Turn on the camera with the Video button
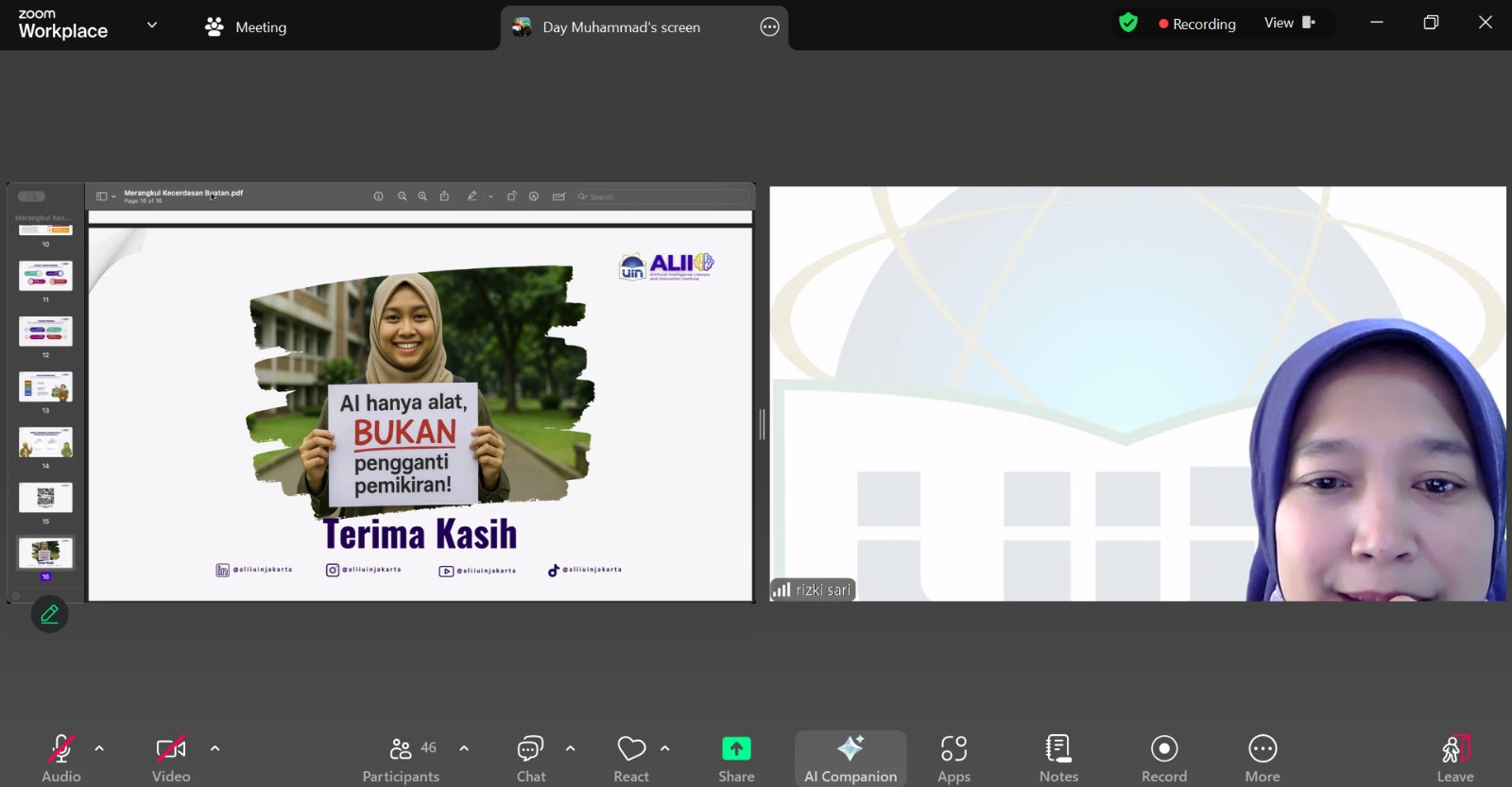The width and height of the screenshot is (1512, 787). (x=171, y=759)
